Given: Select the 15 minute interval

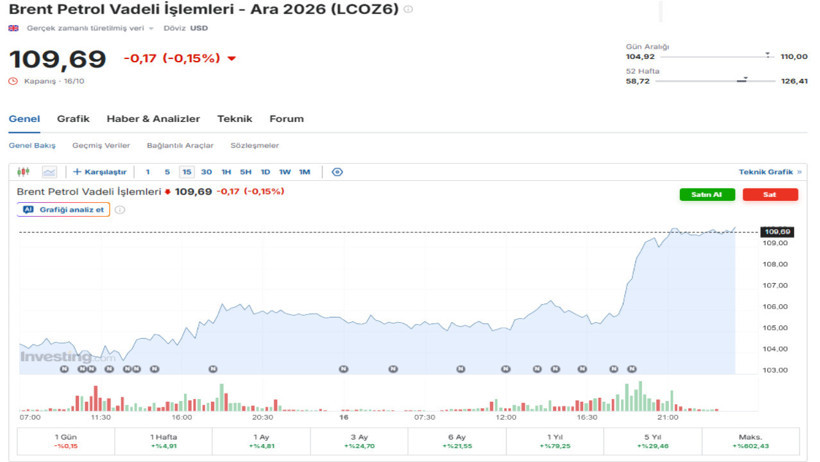Looking at the screenshot, I should tap(187, 172).
